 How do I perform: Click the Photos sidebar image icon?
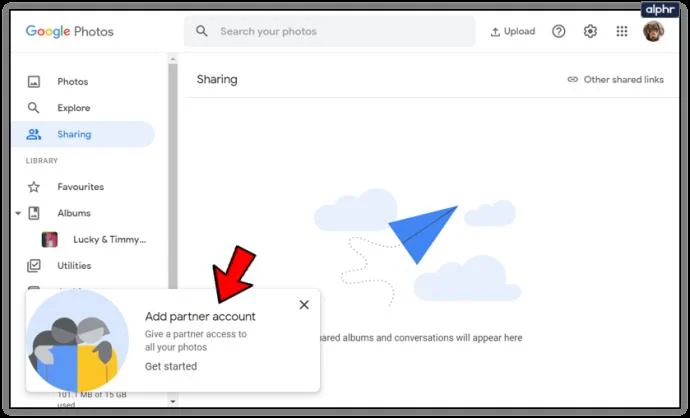(x=34, y=81)
